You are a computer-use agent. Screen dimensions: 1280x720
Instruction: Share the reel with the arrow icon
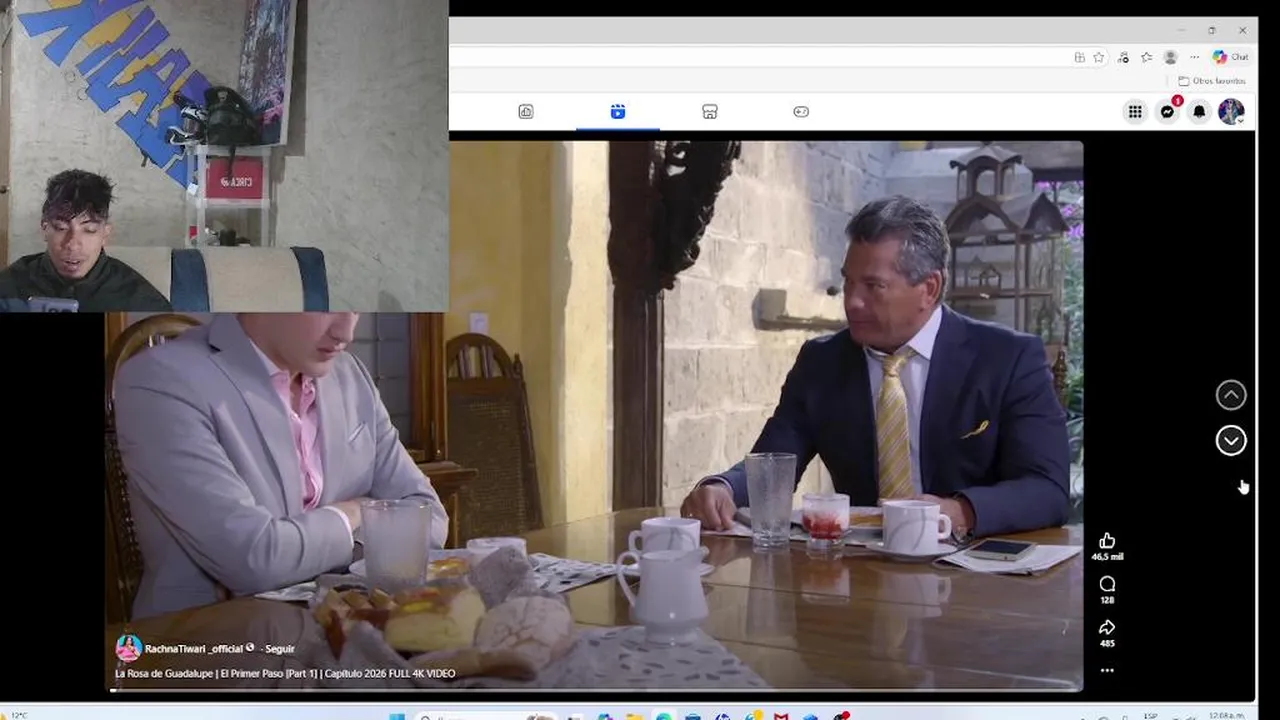point(1107,627)
